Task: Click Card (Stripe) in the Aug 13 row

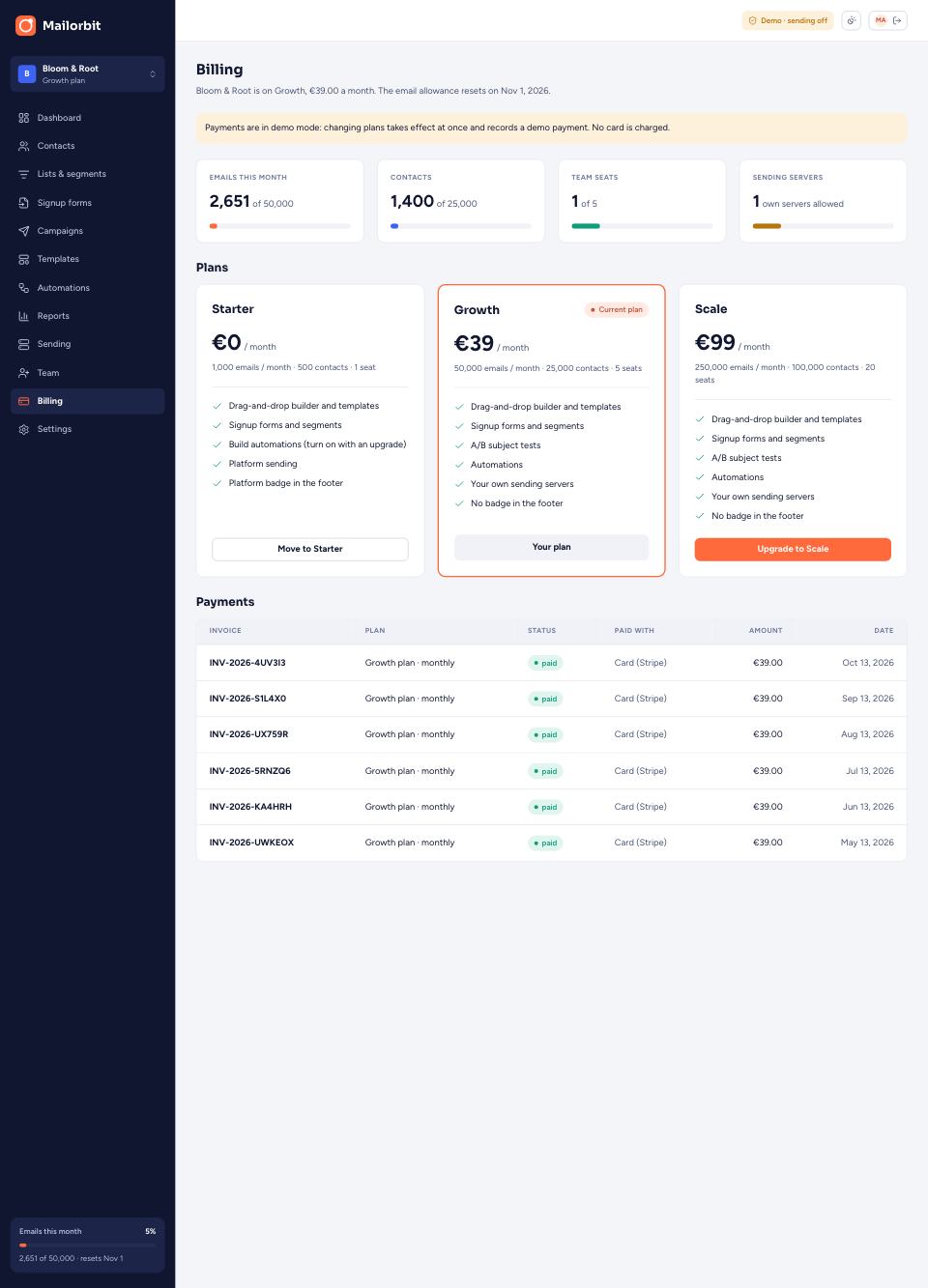Action: [641, 734]
